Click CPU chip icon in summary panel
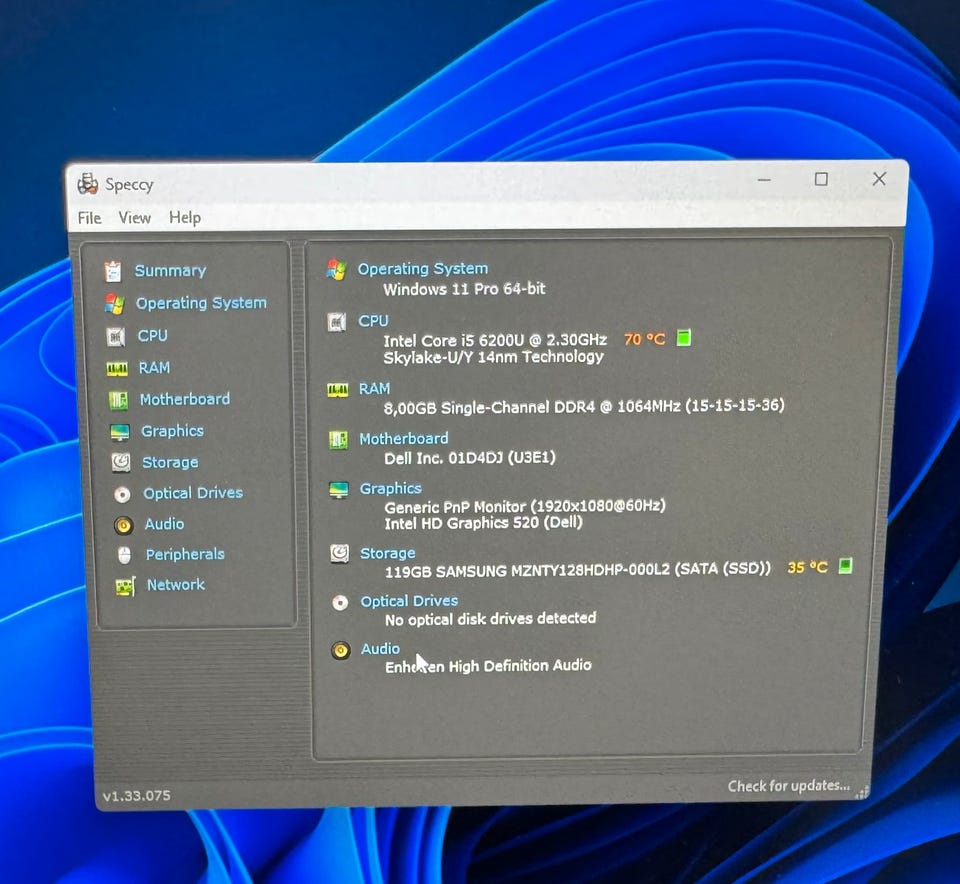The height and width of the screenshot is (884, 960). [337, 322]
